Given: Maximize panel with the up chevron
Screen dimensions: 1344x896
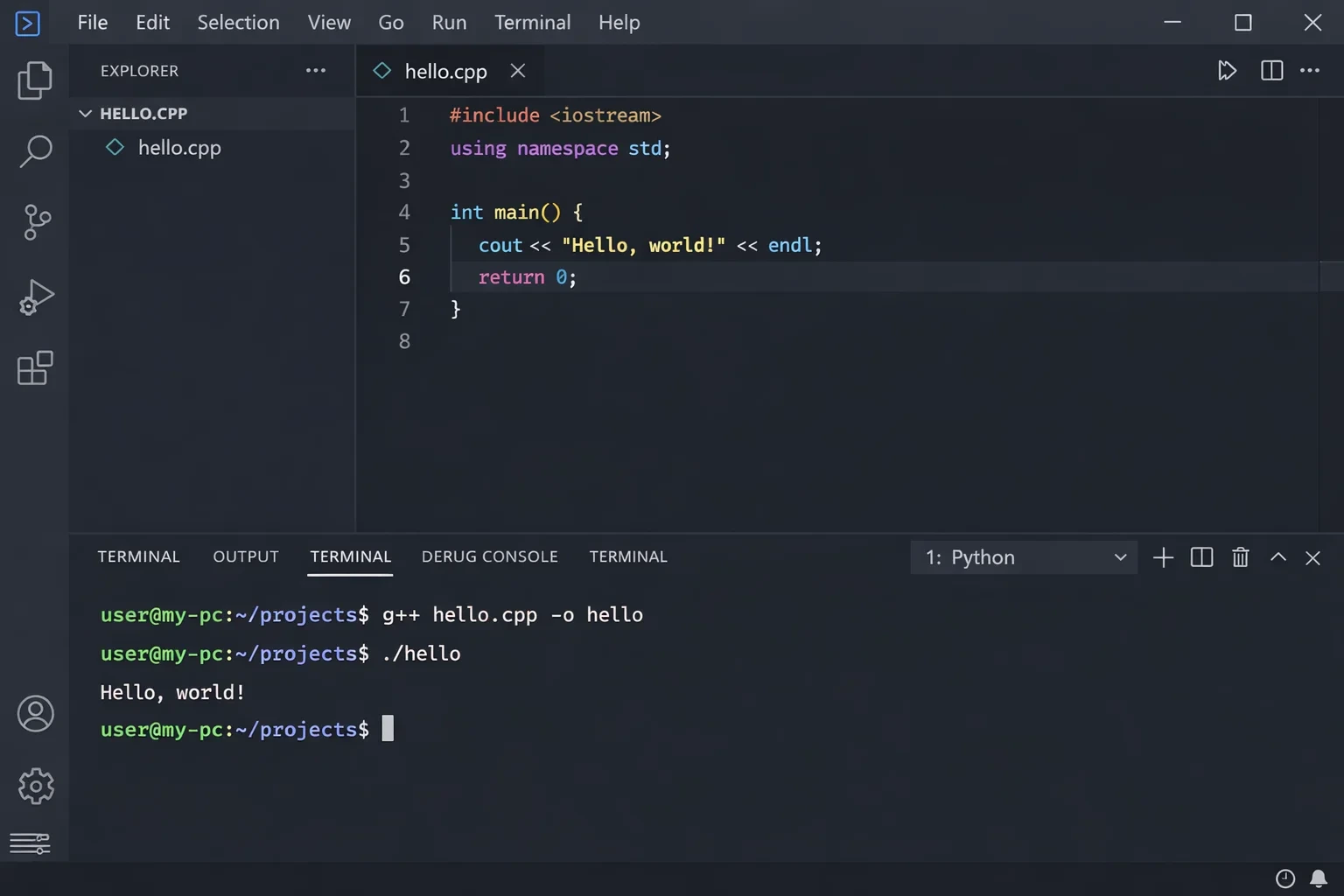Looking at the screenshot, I should tap(1277, 556).
